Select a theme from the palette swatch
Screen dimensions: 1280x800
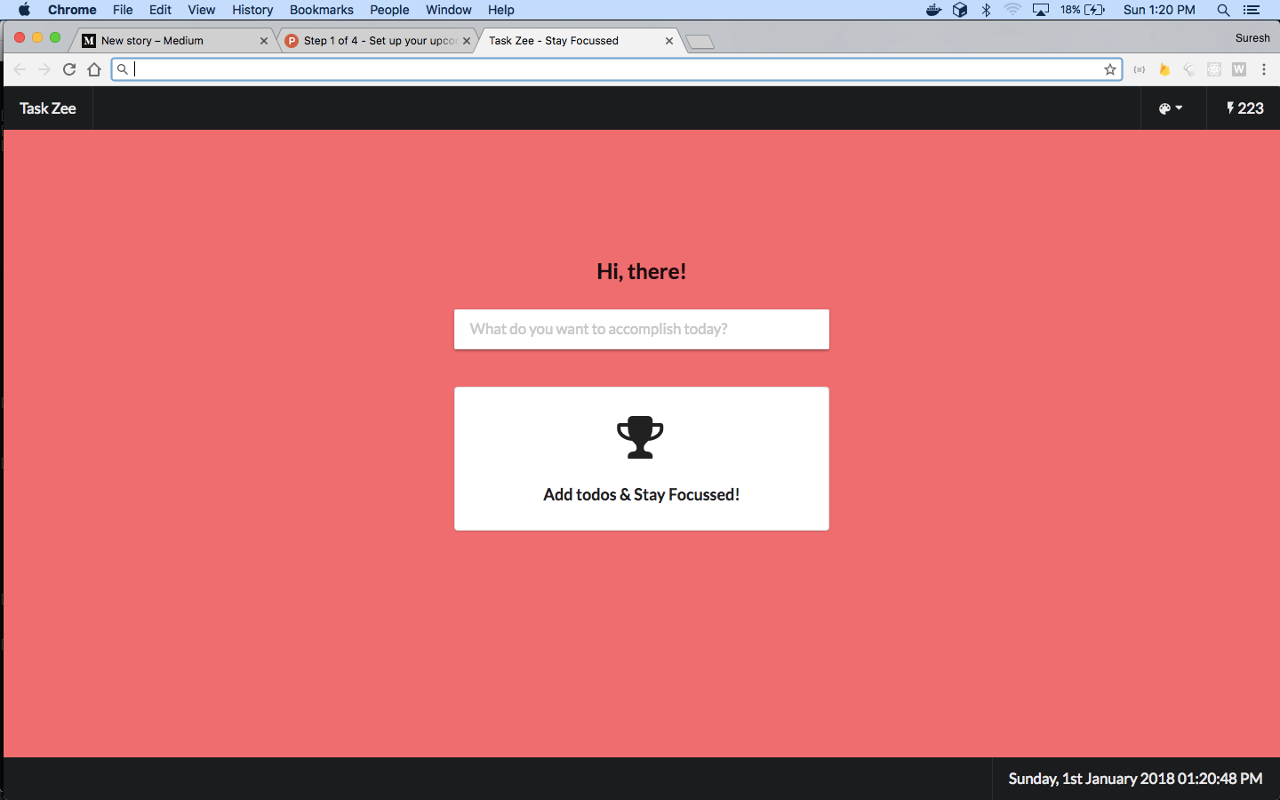point(1166,108)
